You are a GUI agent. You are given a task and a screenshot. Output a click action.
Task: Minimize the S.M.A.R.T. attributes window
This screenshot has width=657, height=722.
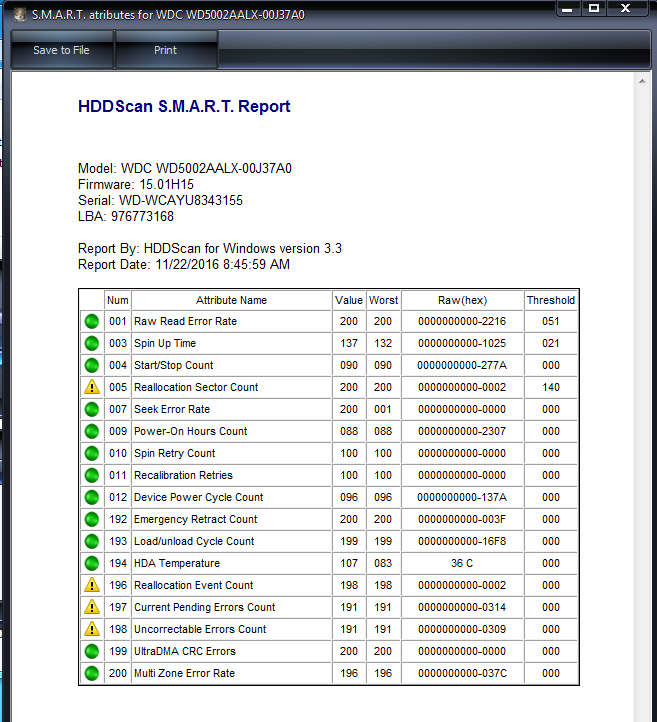(567, 8)
